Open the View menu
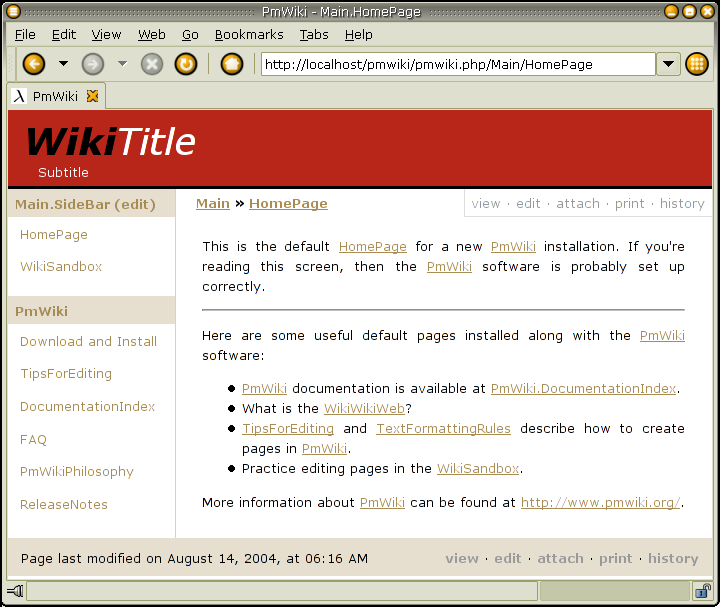Viewport: 720px width, 607px height. (x=106, y=34)
